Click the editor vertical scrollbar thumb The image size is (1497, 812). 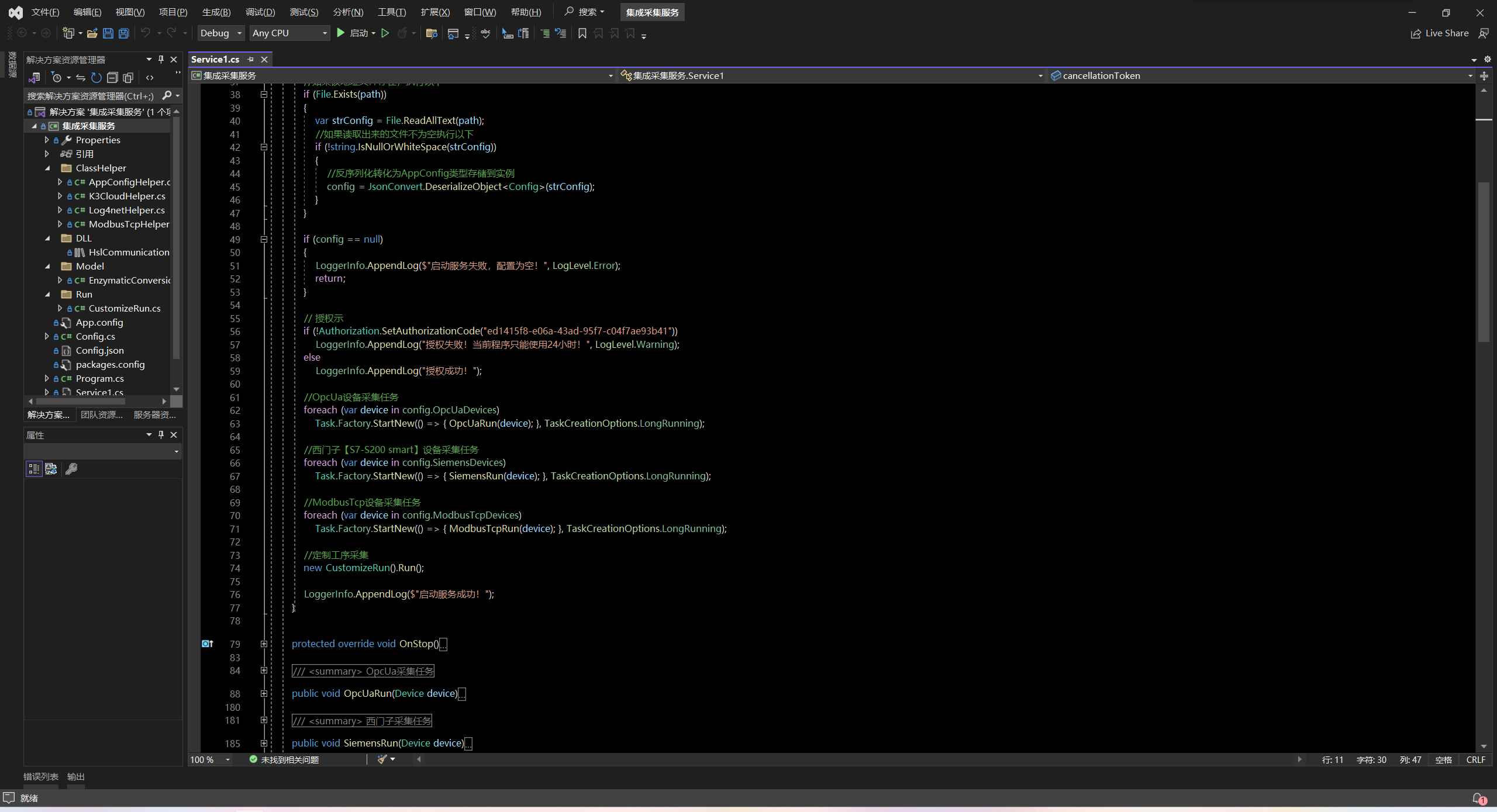point(1484,262)
